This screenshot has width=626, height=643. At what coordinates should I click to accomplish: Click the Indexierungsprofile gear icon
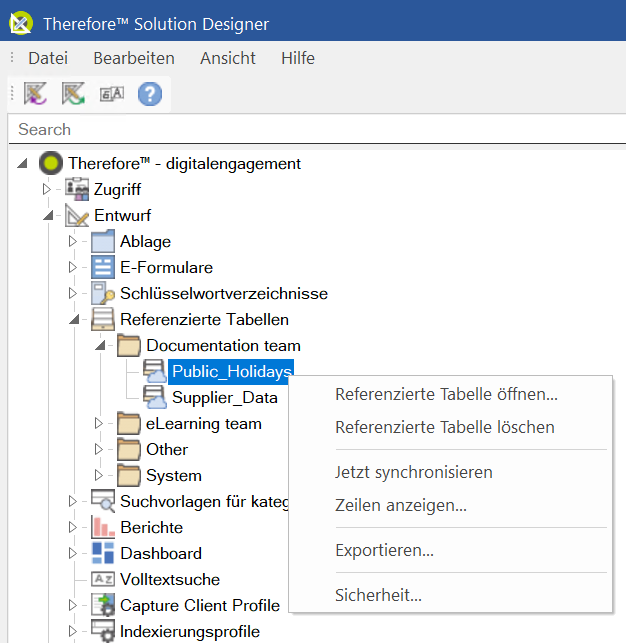pyautogui.click(x=103, y=631)
